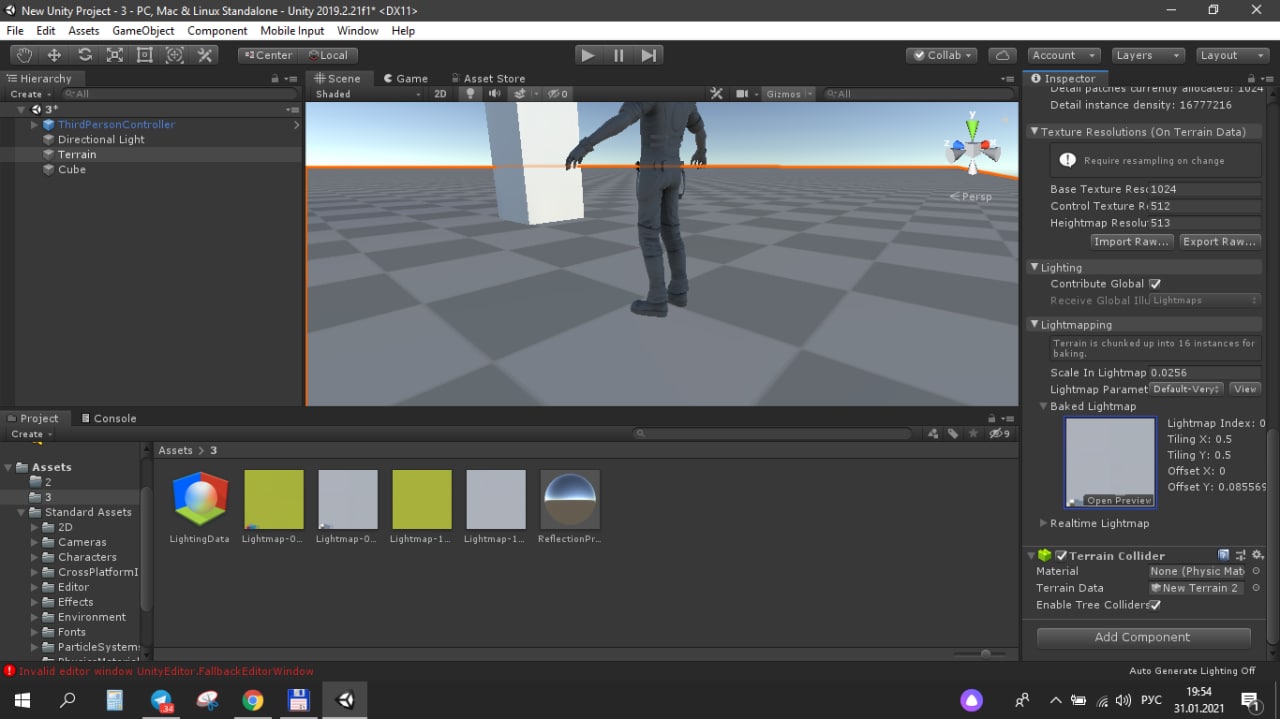Lock the Hierarchy panel padlock
Viewport: 1280px width, 719px height.
[275, 78]
